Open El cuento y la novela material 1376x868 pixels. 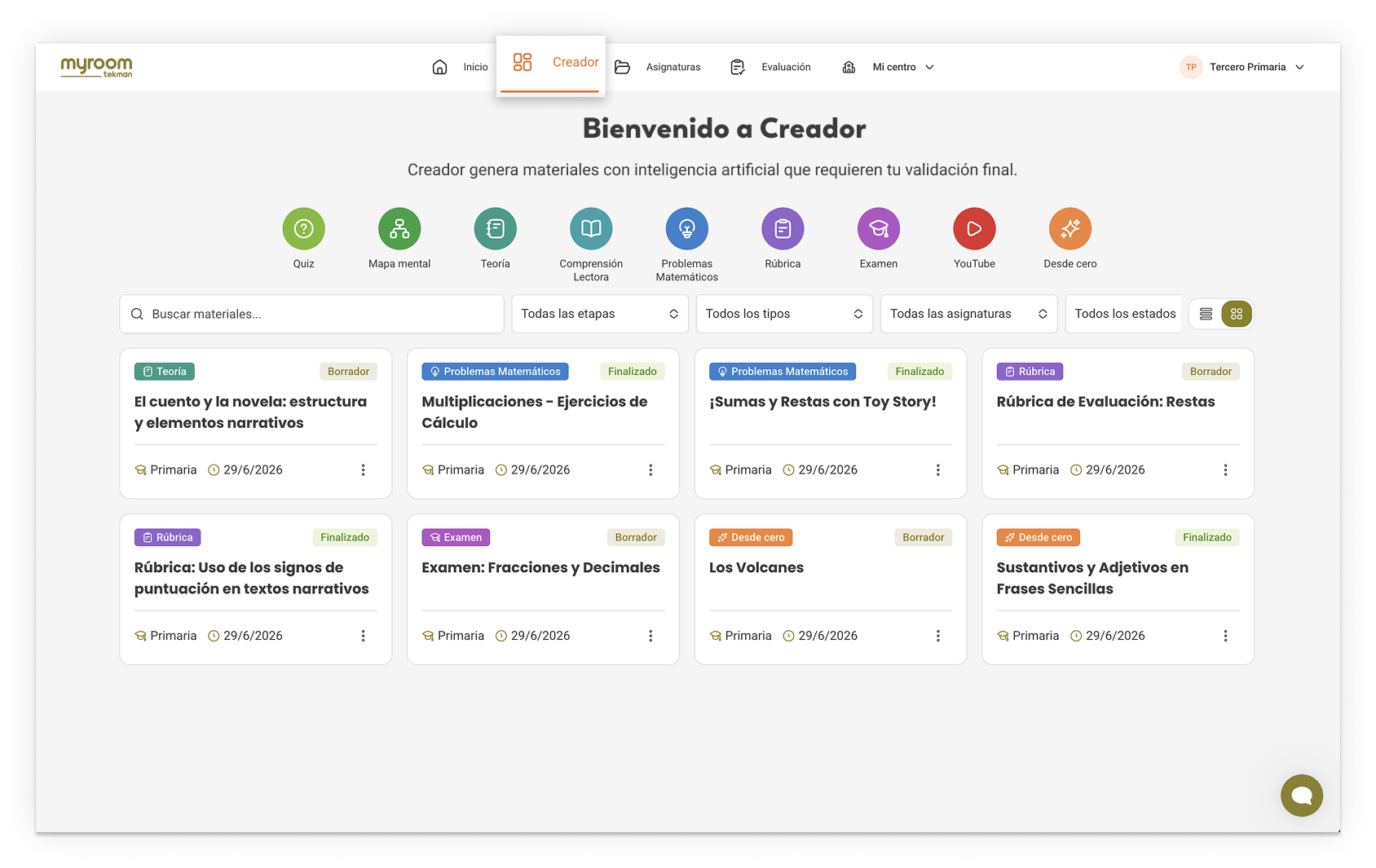pos(251,412)
